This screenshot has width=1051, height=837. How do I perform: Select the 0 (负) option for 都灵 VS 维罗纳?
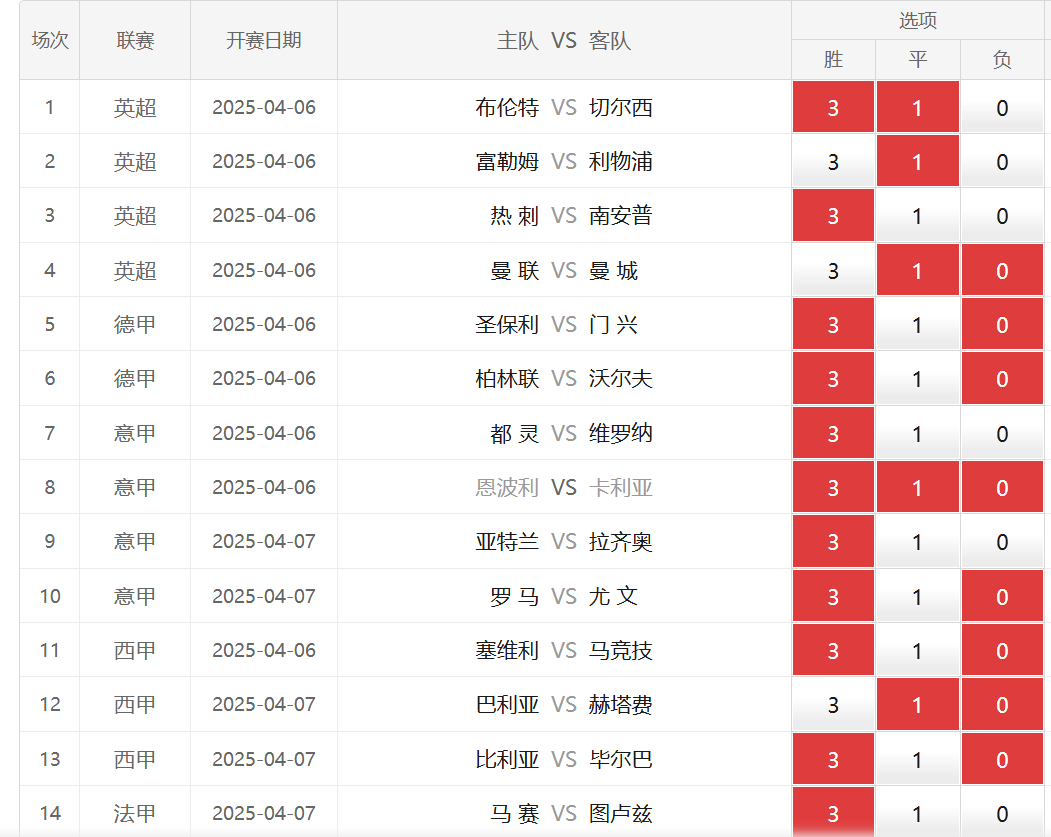click(x=1002, y=433)
